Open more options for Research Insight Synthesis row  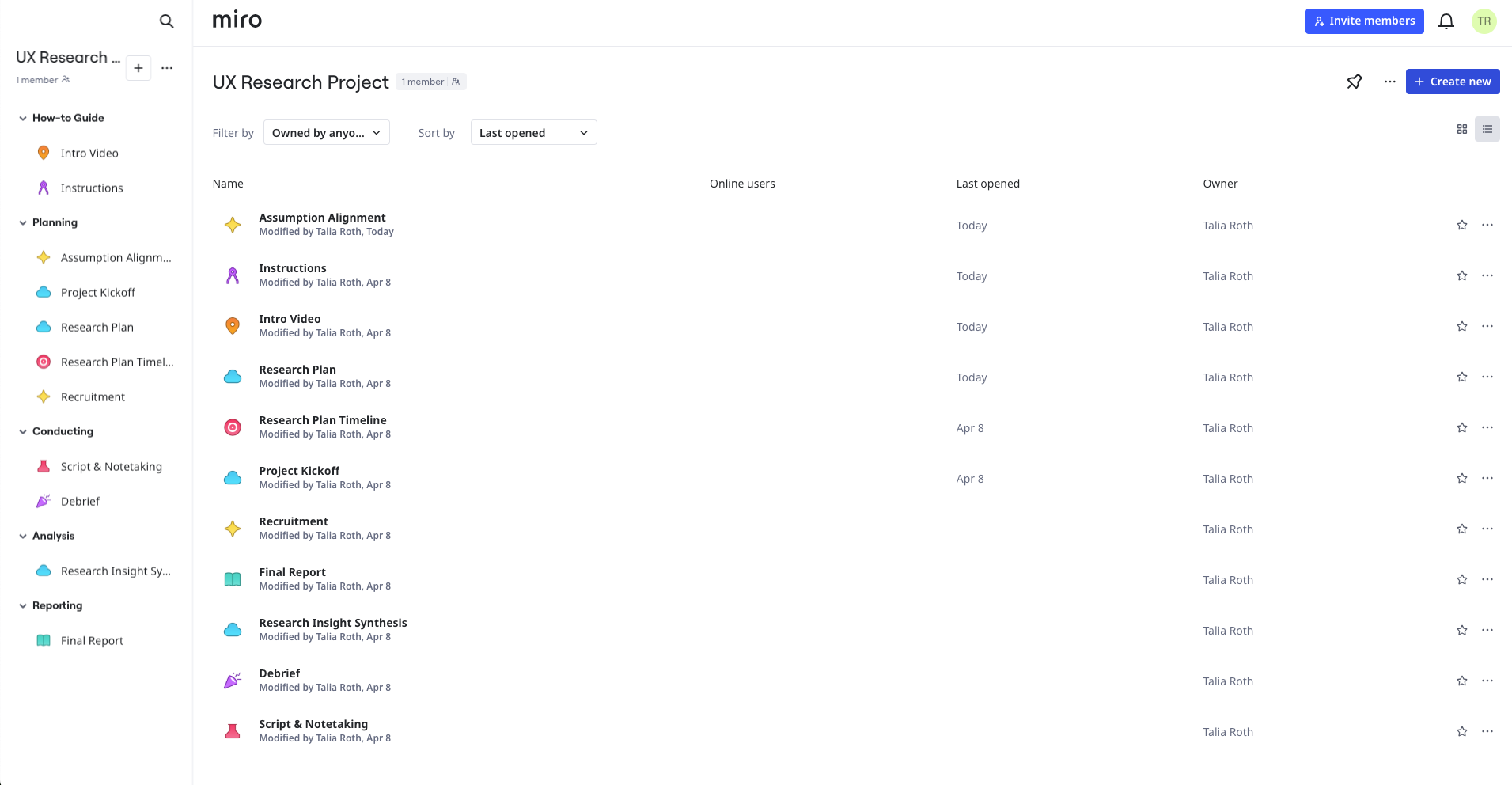(x=1487, y=630)
